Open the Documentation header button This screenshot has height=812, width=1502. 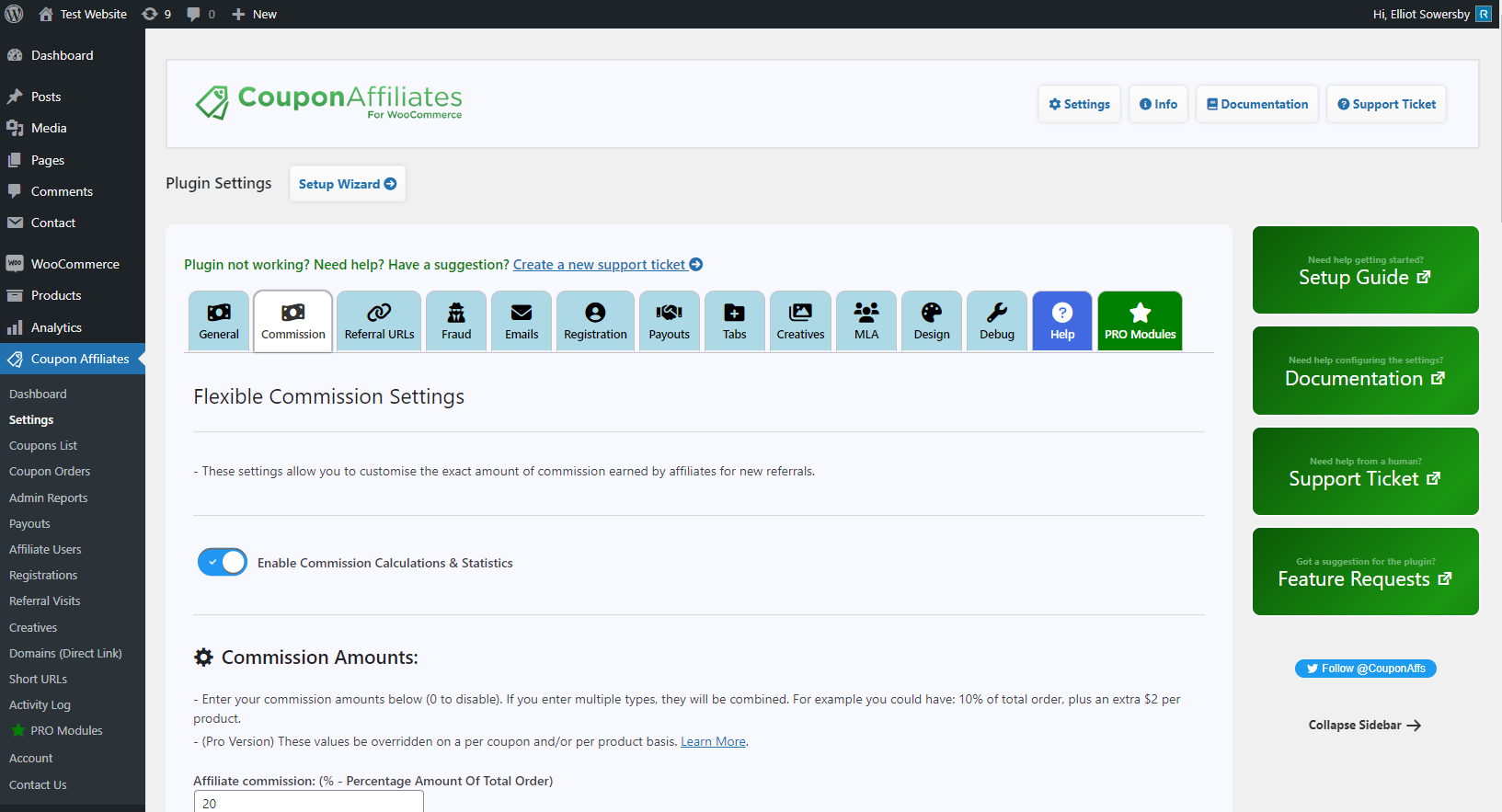pyautogui.click(x=1257, y=104)
